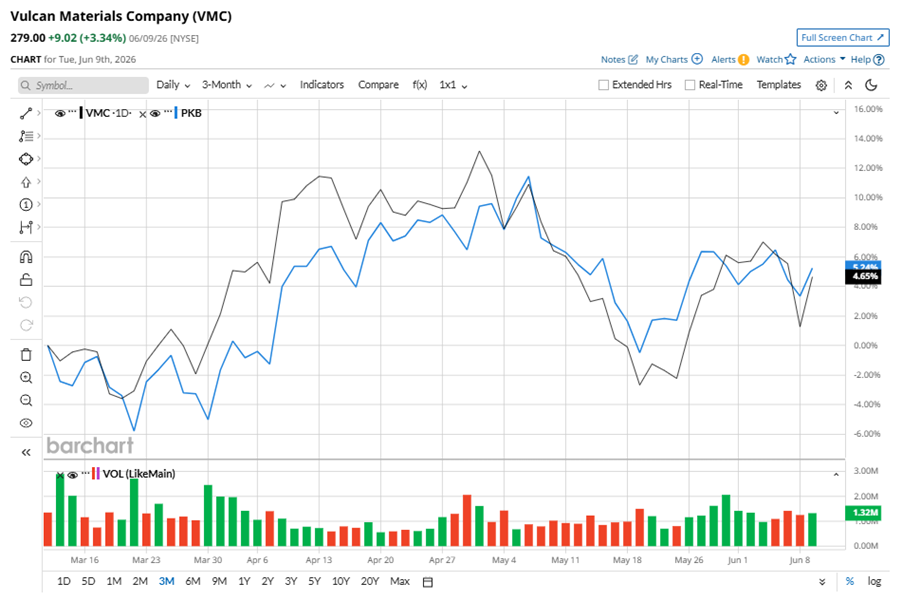Toggle VOL indicator visibility eye
Screen dimensions: 902x601
[72, 475]
